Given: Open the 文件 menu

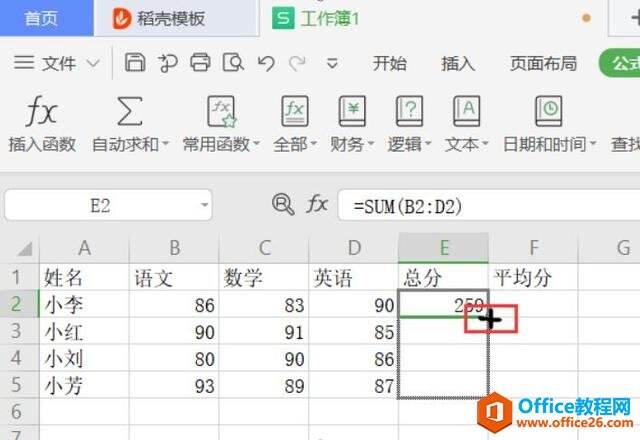Looking at the screenshot, I should (59, 63).
